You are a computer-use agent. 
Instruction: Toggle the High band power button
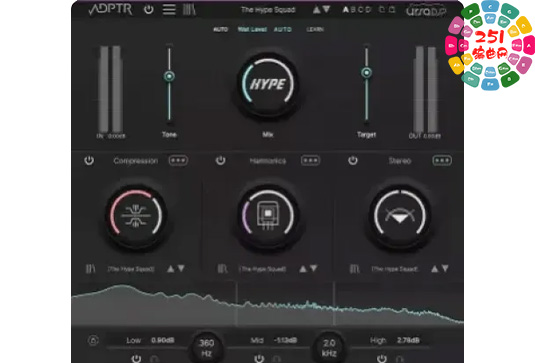point(381,359)
